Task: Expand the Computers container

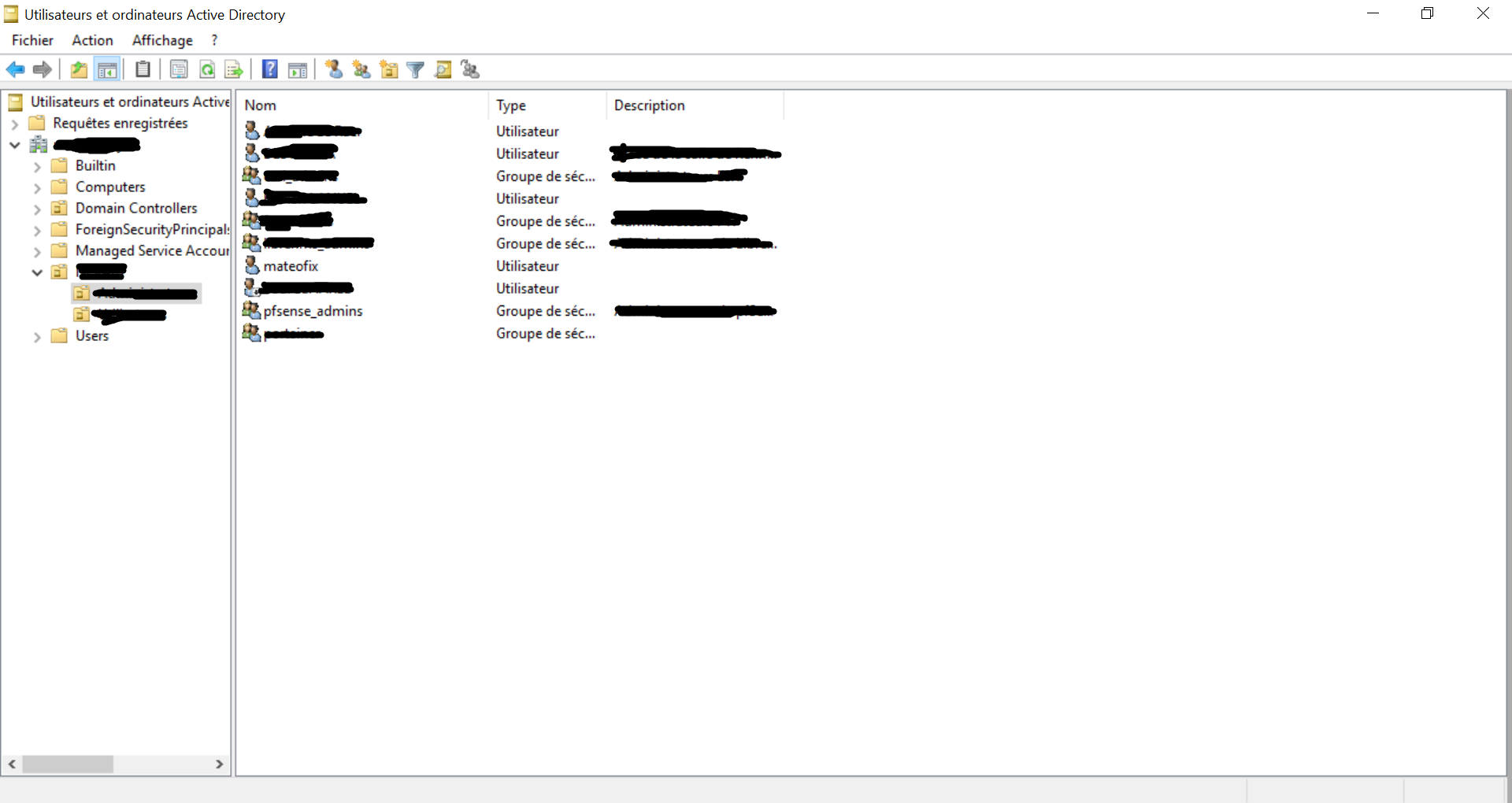Action: 36,187
